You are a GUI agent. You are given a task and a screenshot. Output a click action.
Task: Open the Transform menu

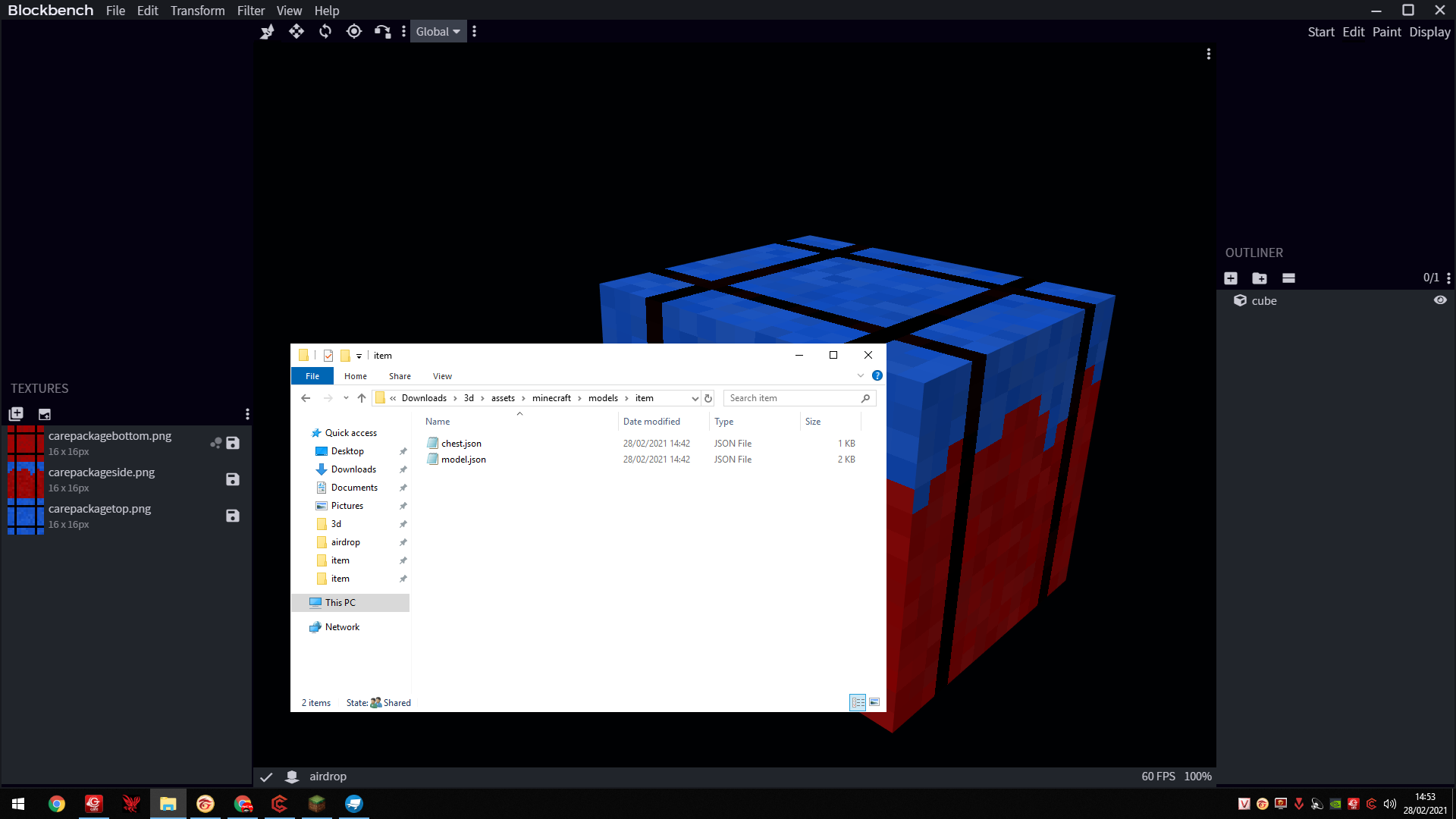coord(197,11)
